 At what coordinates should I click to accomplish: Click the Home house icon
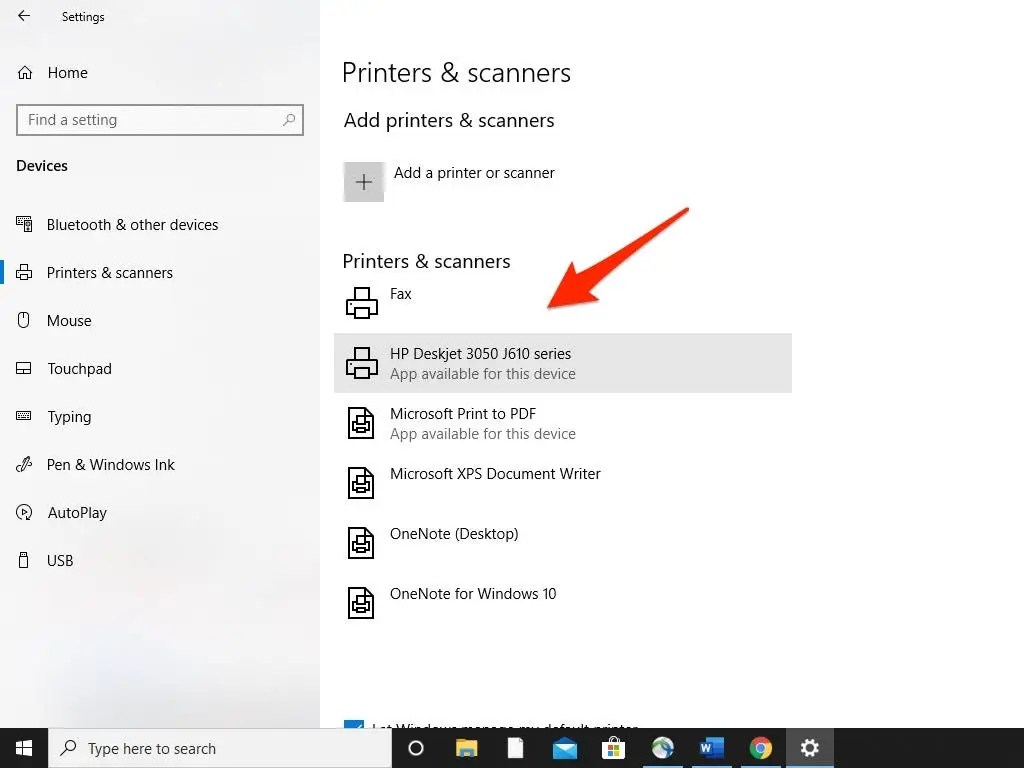(25, 72)
